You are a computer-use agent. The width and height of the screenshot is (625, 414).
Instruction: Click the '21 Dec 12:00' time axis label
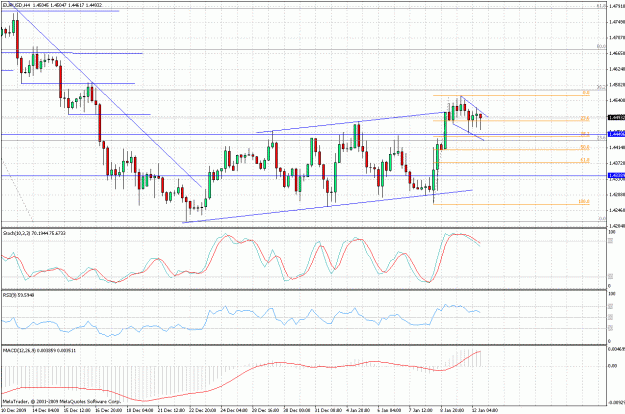171,410
